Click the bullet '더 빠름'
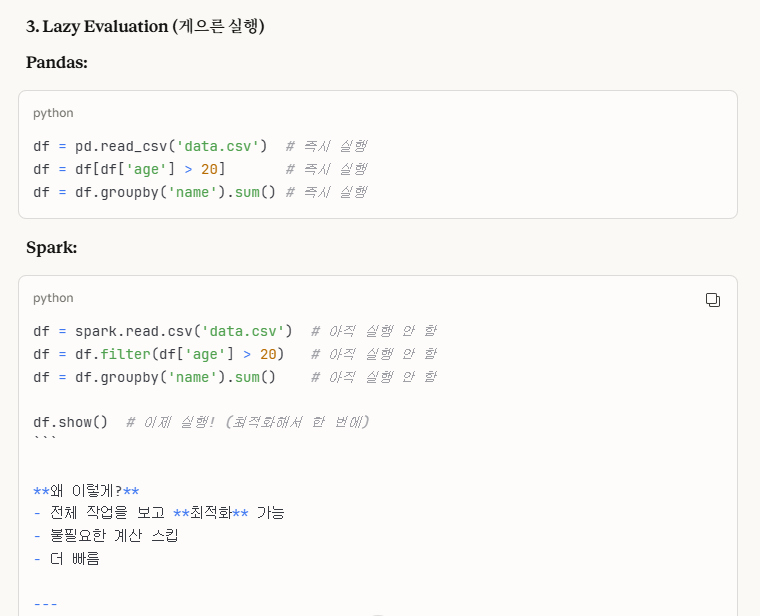The image size is (760, 616). (66, 559)
